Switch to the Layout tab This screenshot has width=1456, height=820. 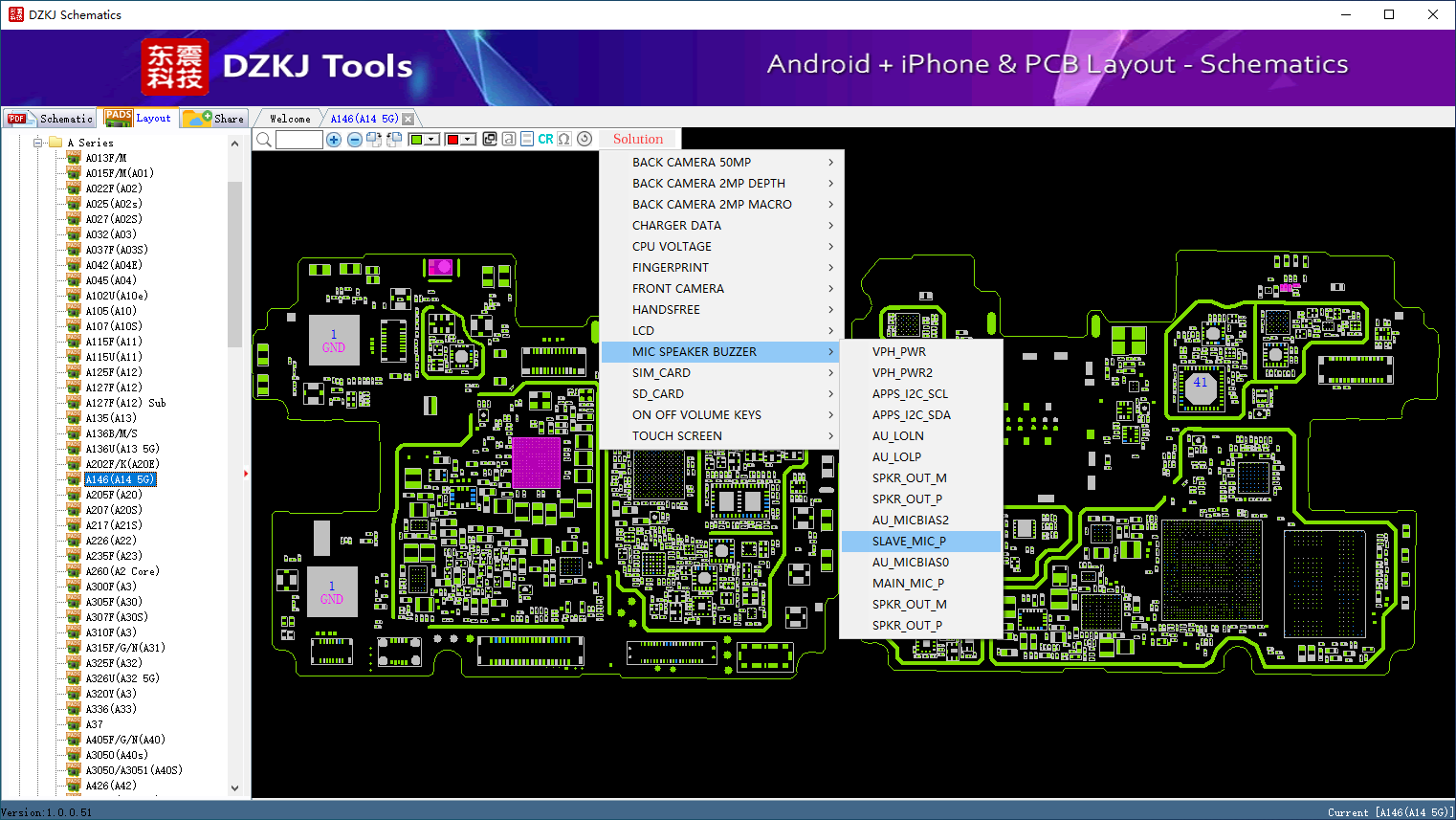point(139,118)
